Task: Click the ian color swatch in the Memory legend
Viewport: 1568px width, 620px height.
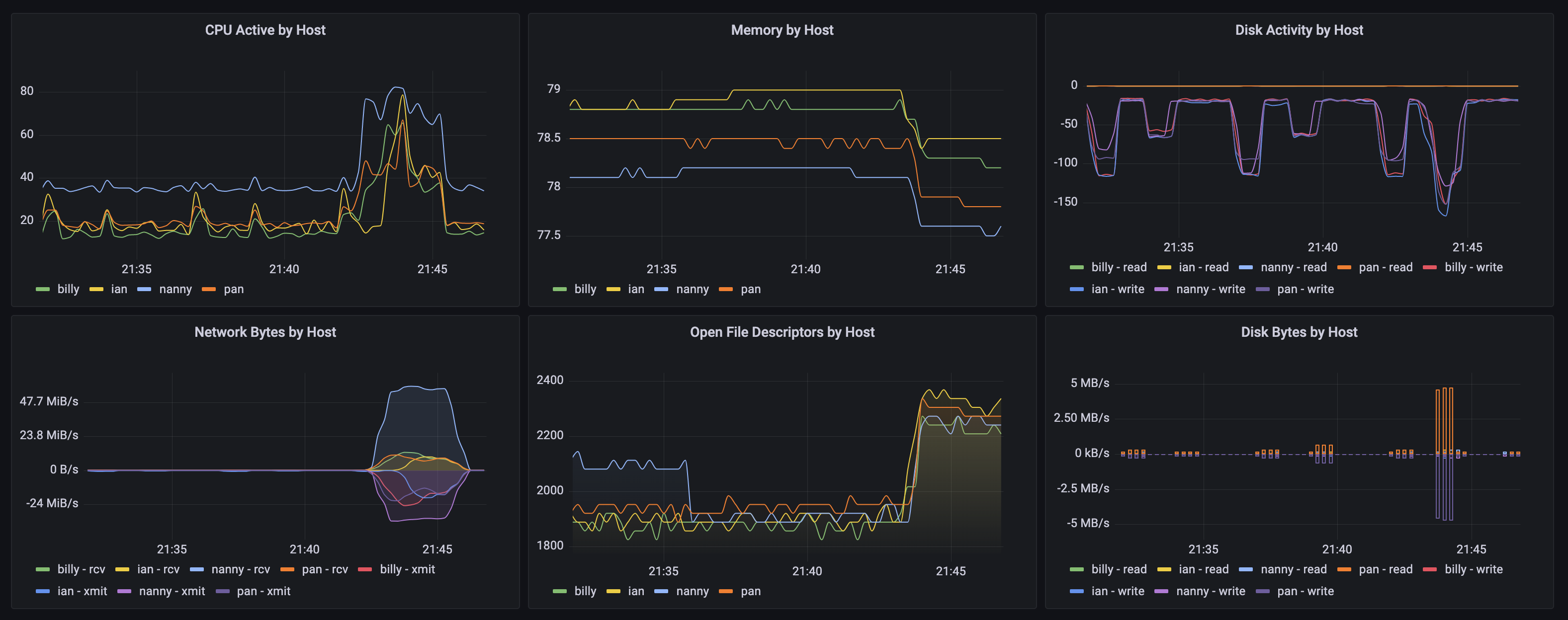Action: pyautogui.click(x=613, y=290)
